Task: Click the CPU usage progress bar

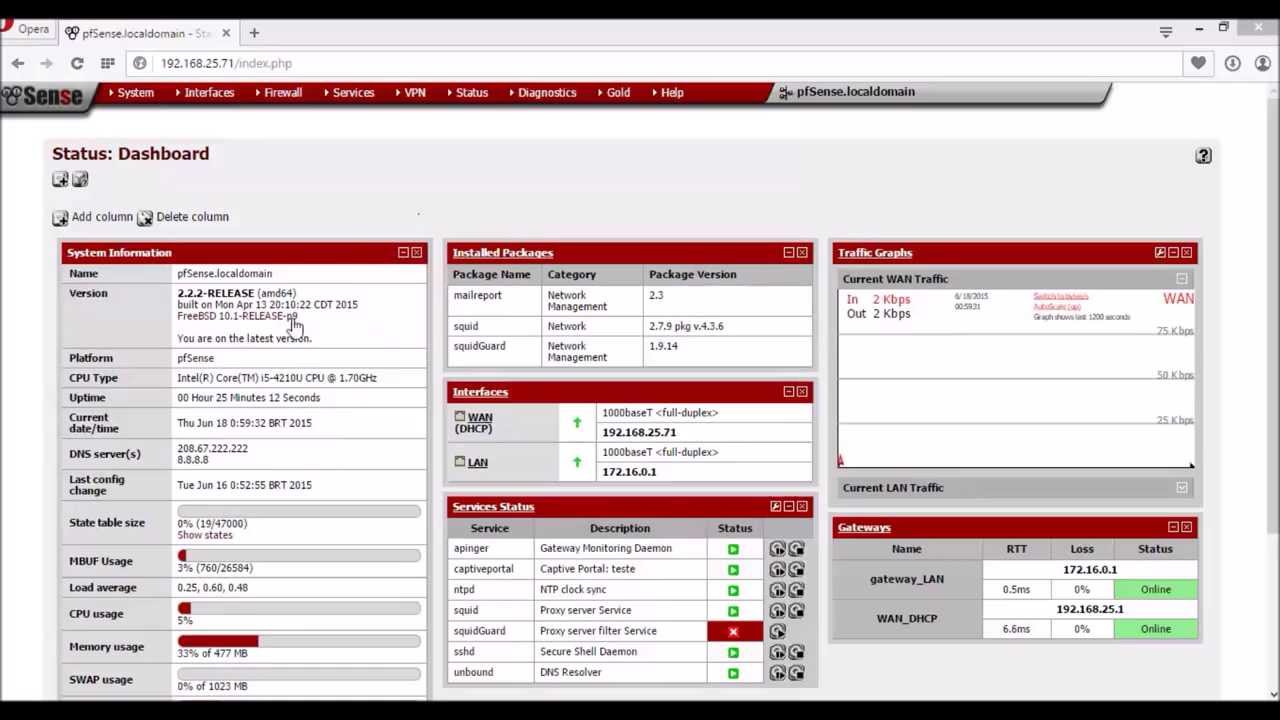Action: pyautogui.click(x=299, y=608)
